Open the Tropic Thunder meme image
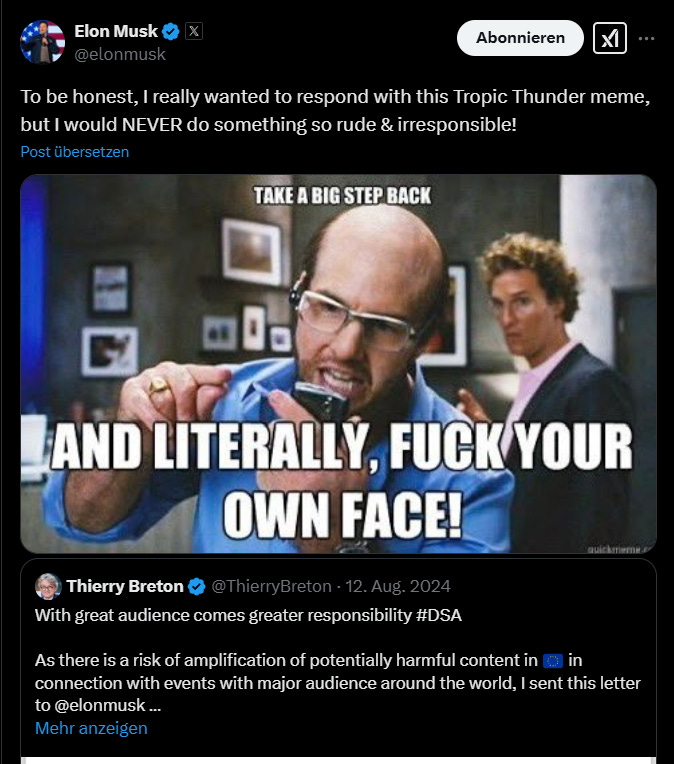674x764 pixels. click(338, 363)
